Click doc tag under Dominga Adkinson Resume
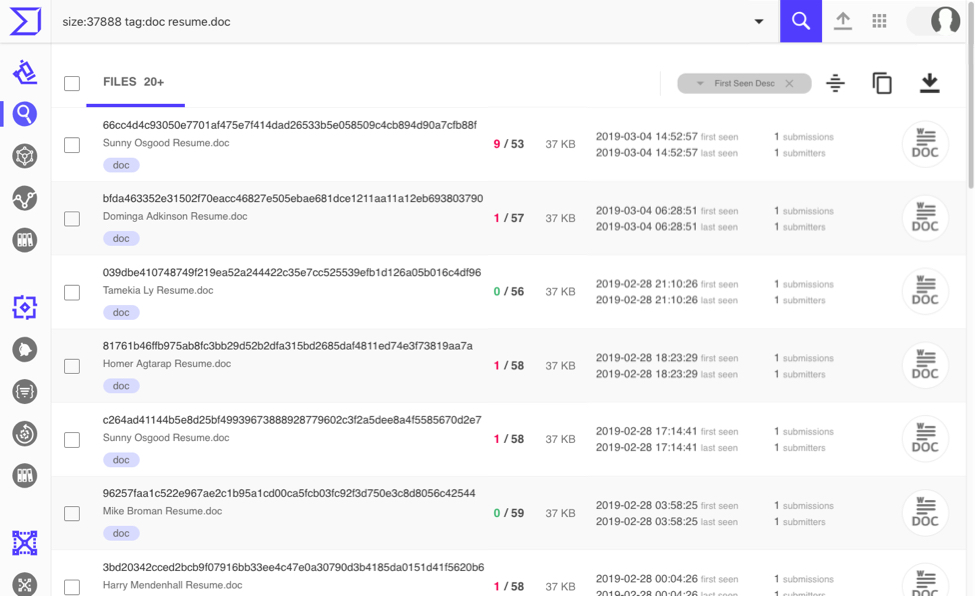The image size is (975, 596). point(121,238)
